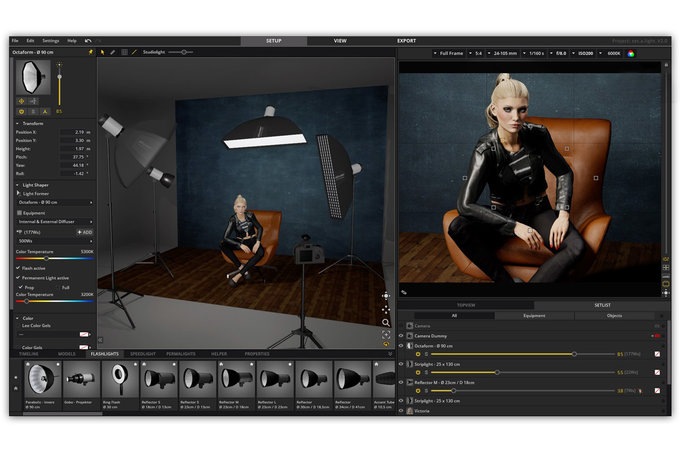The height and width of the screenshot is (453, 680).
Task: Select the yellow pointer selection tool
Action: pyautogui.click(x=102, y=52)
